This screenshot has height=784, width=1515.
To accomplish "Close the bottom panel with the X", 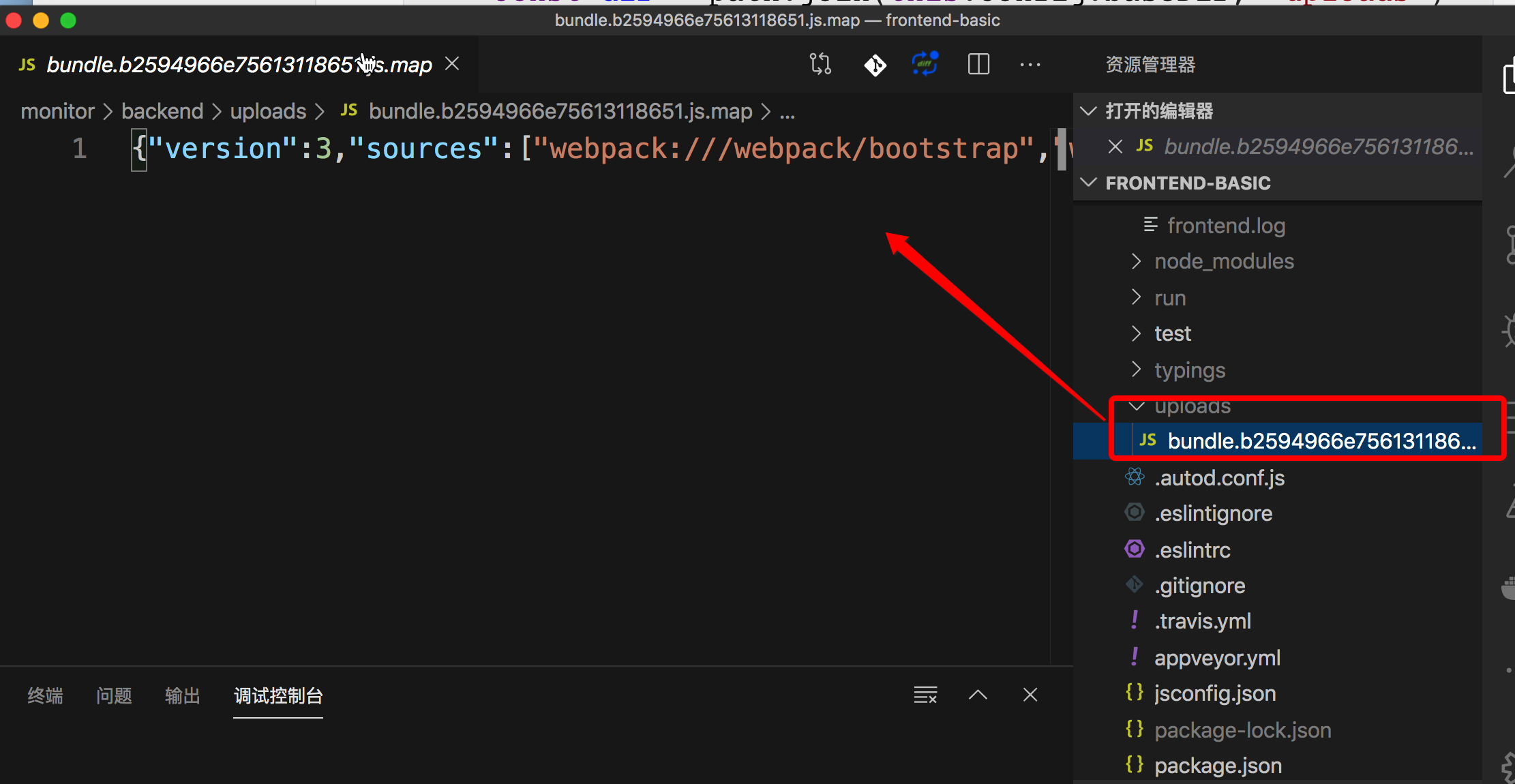I will coord(1030,695).
